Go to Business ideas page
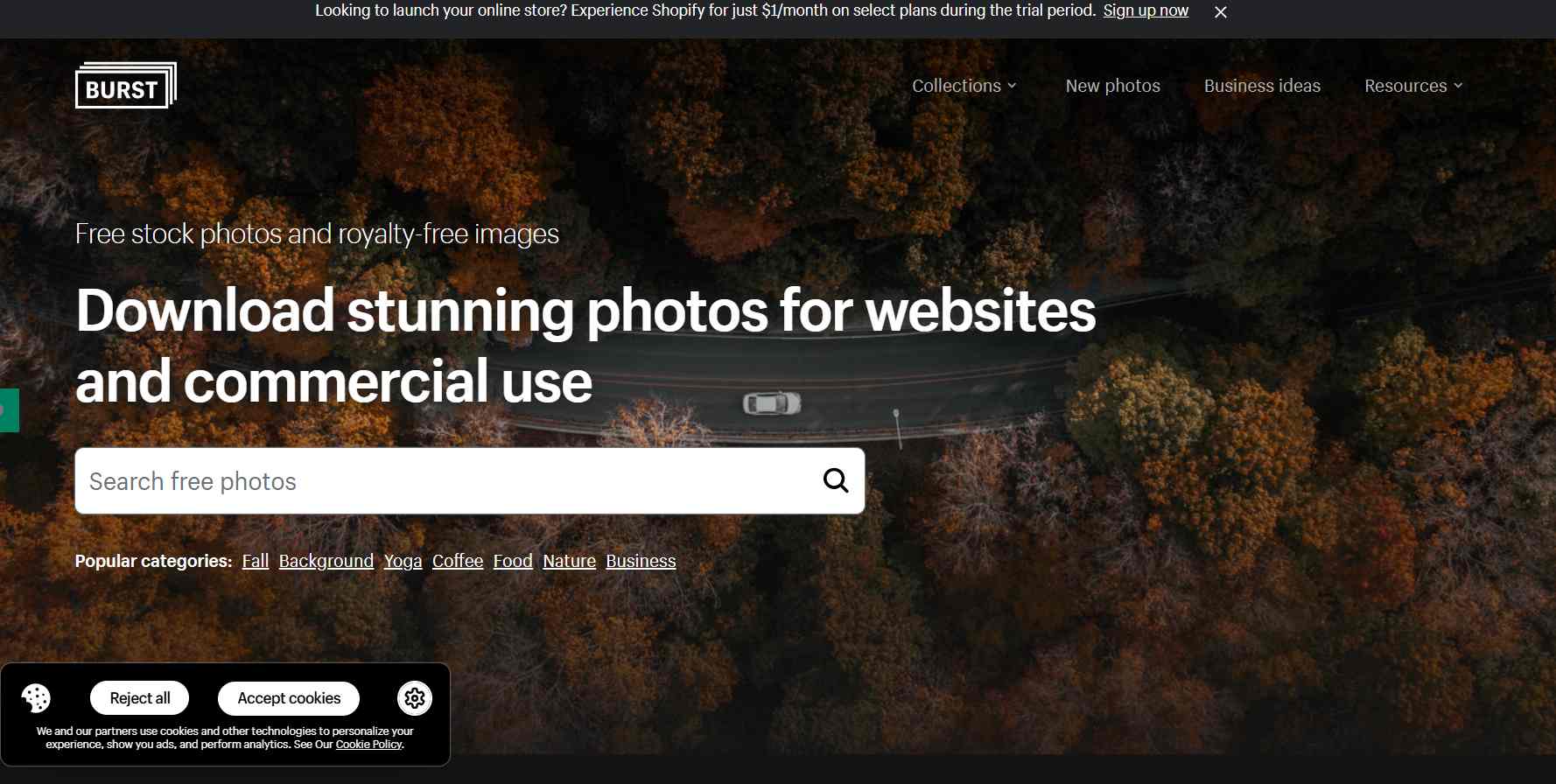Viewport: 1556px width, 784px height. 1262,86
